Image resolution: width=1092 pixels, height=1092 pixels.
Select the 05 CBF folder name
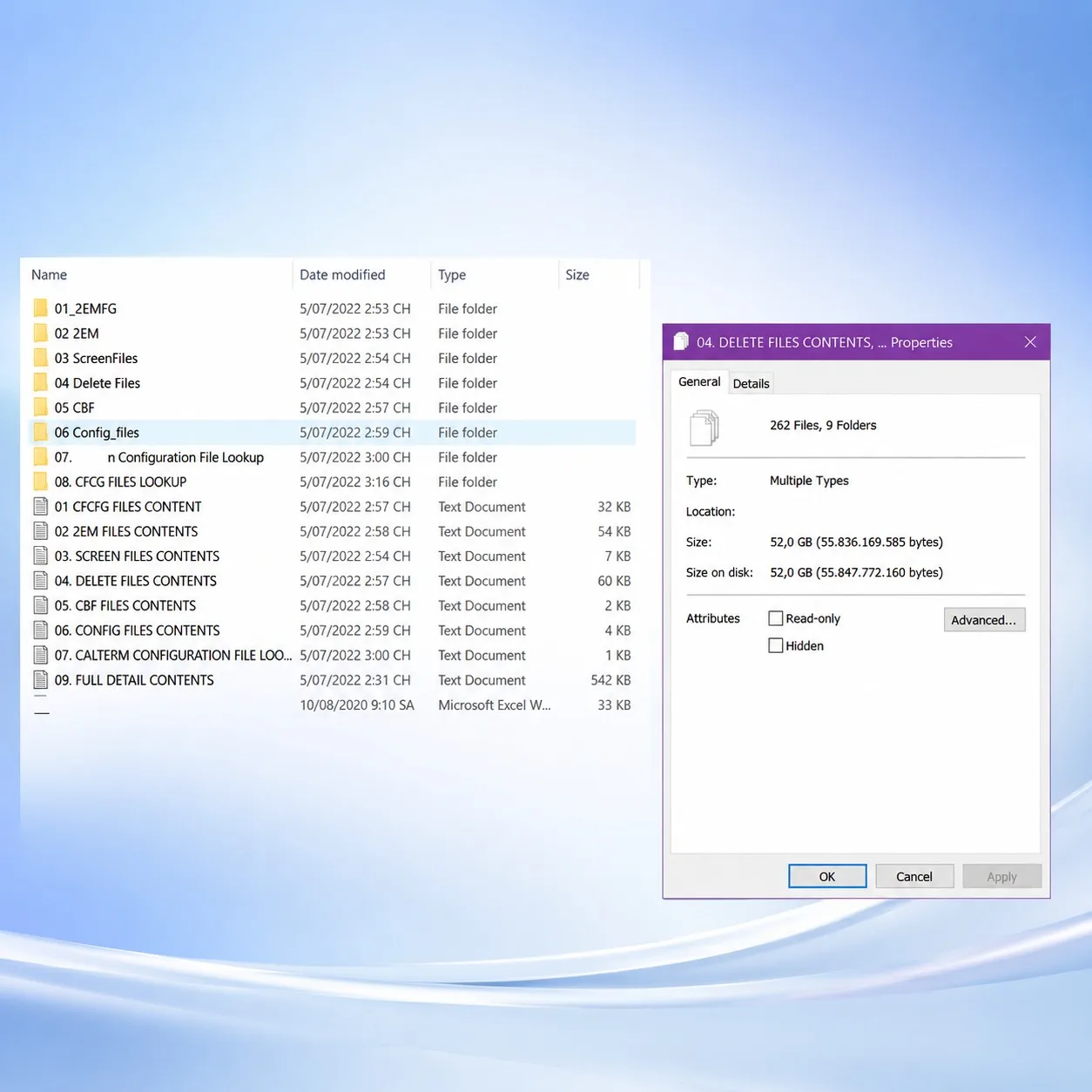(74, 408)
